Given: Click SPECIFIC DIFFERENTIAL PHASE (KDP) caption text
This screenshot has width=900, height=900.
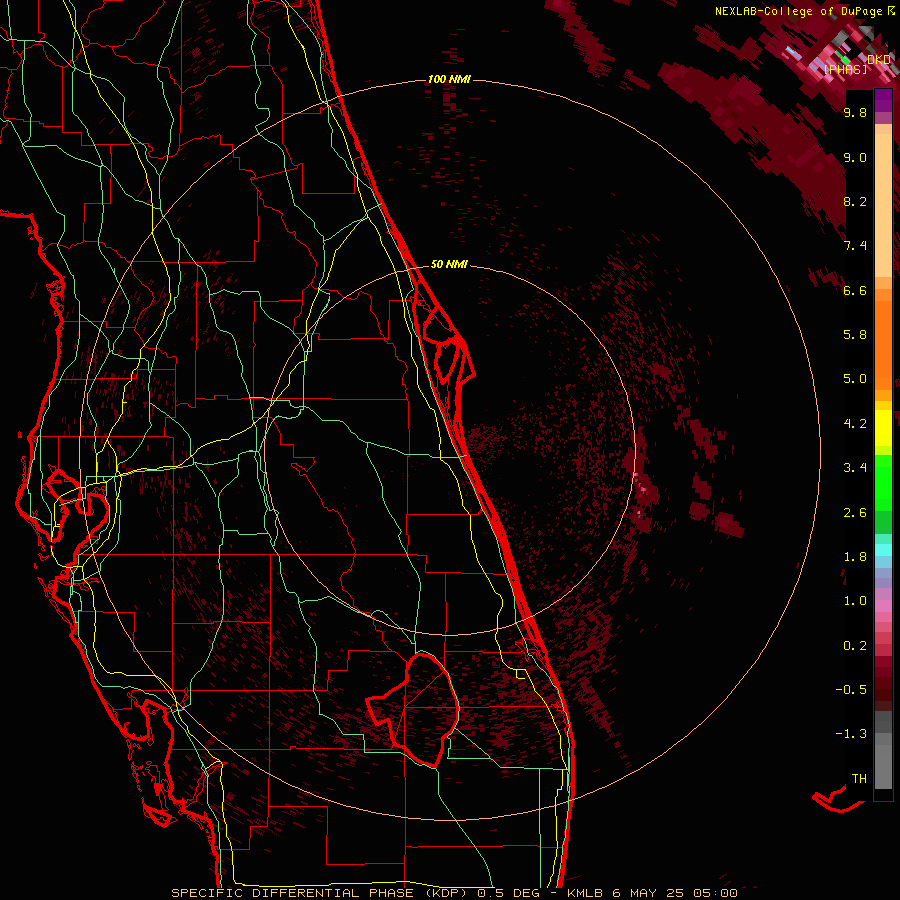Looking at the screenshot, I should click(x=319, y=893).
